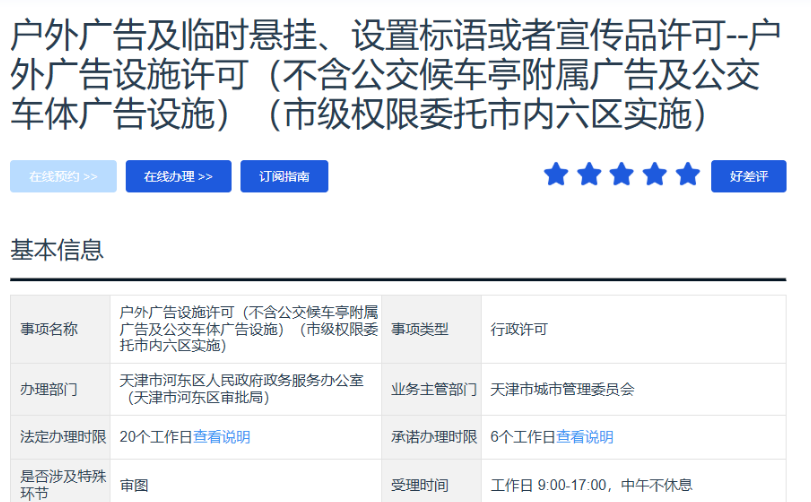The image size is (811, 502).
Task: Click the first rating star
Action: click(555, 175)
